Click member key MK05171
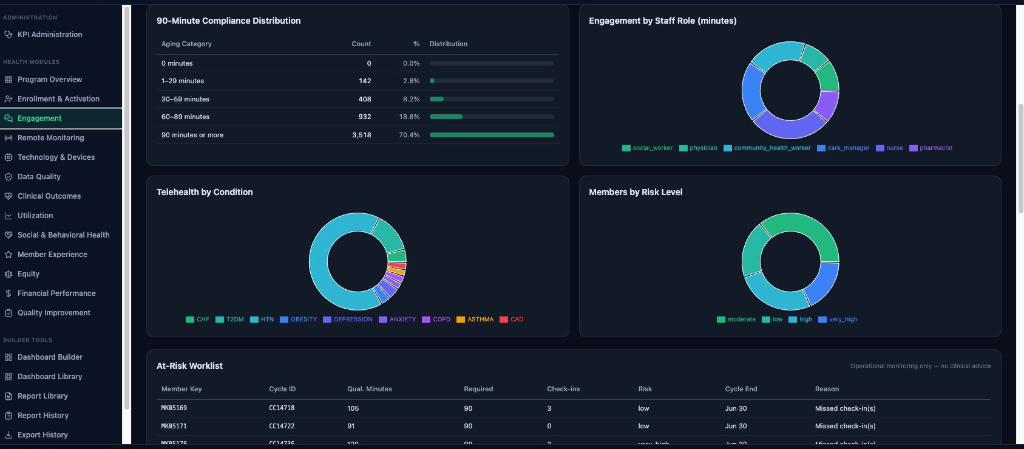 click(174, 426)
